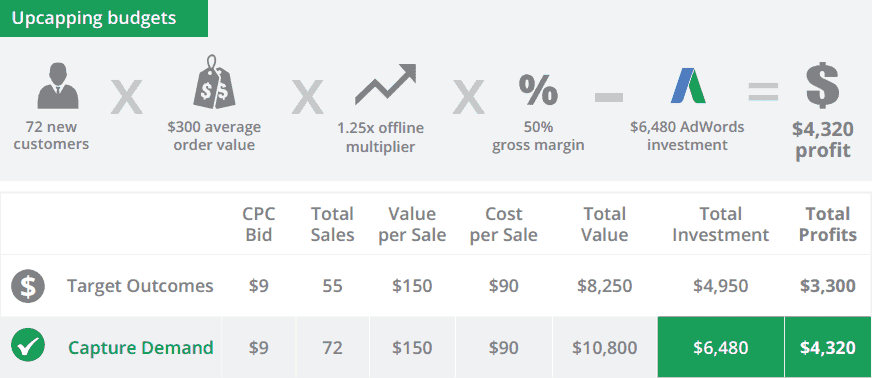Toggle the Capture Demand green checkmark

28,345
